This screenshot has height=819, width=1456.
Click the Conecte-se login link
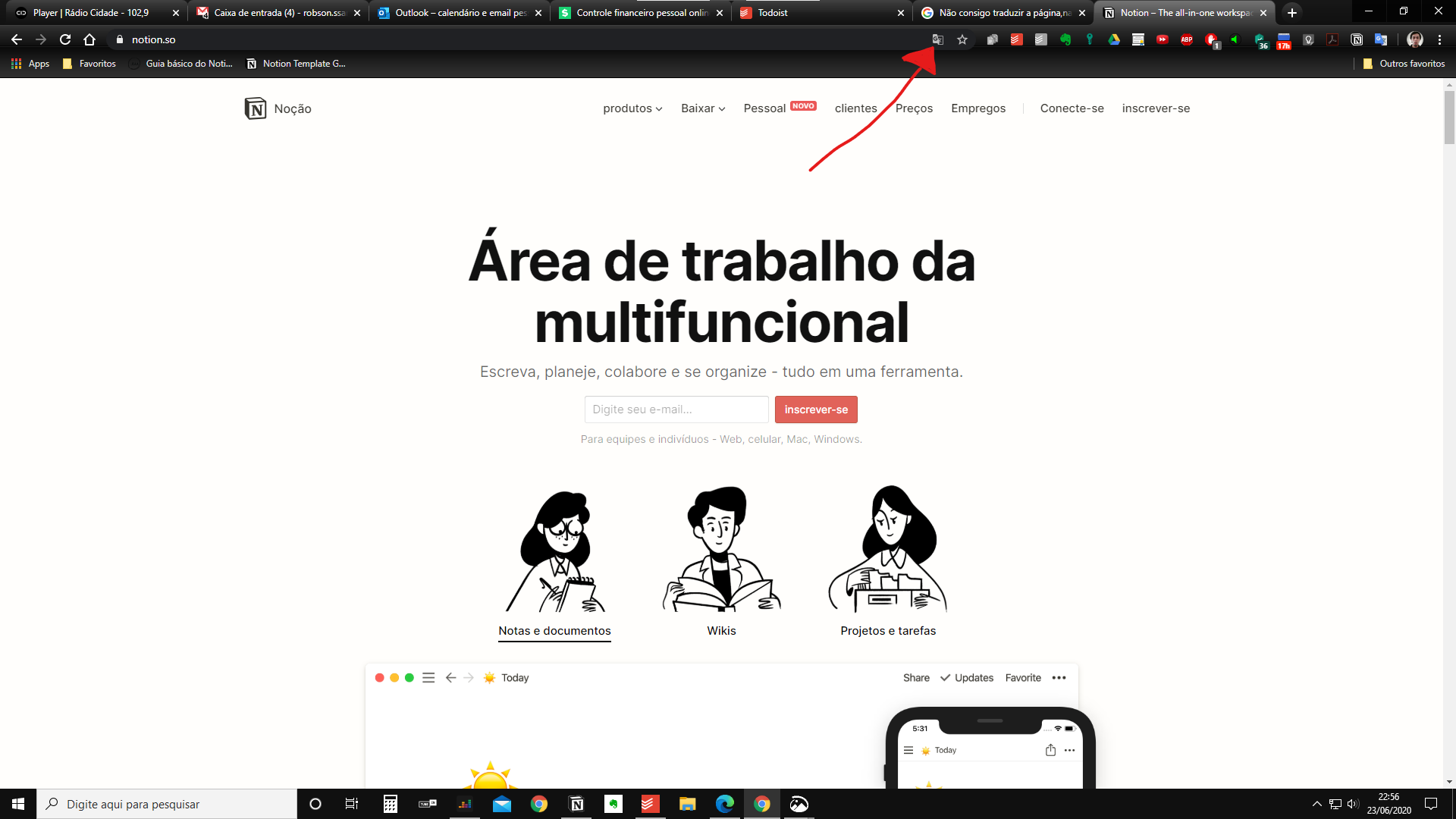click(1072, 108)
